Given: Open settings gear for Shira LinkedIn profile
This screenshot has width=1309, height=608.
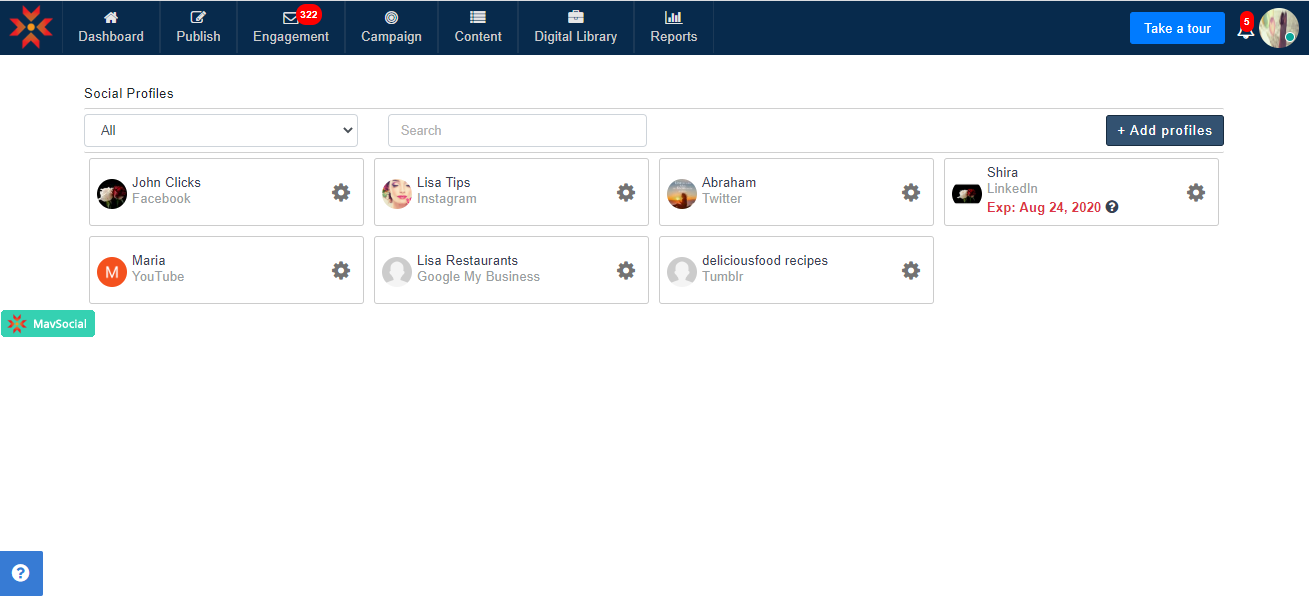Looking at the screenshot, I should click(x=1196, y=192).
